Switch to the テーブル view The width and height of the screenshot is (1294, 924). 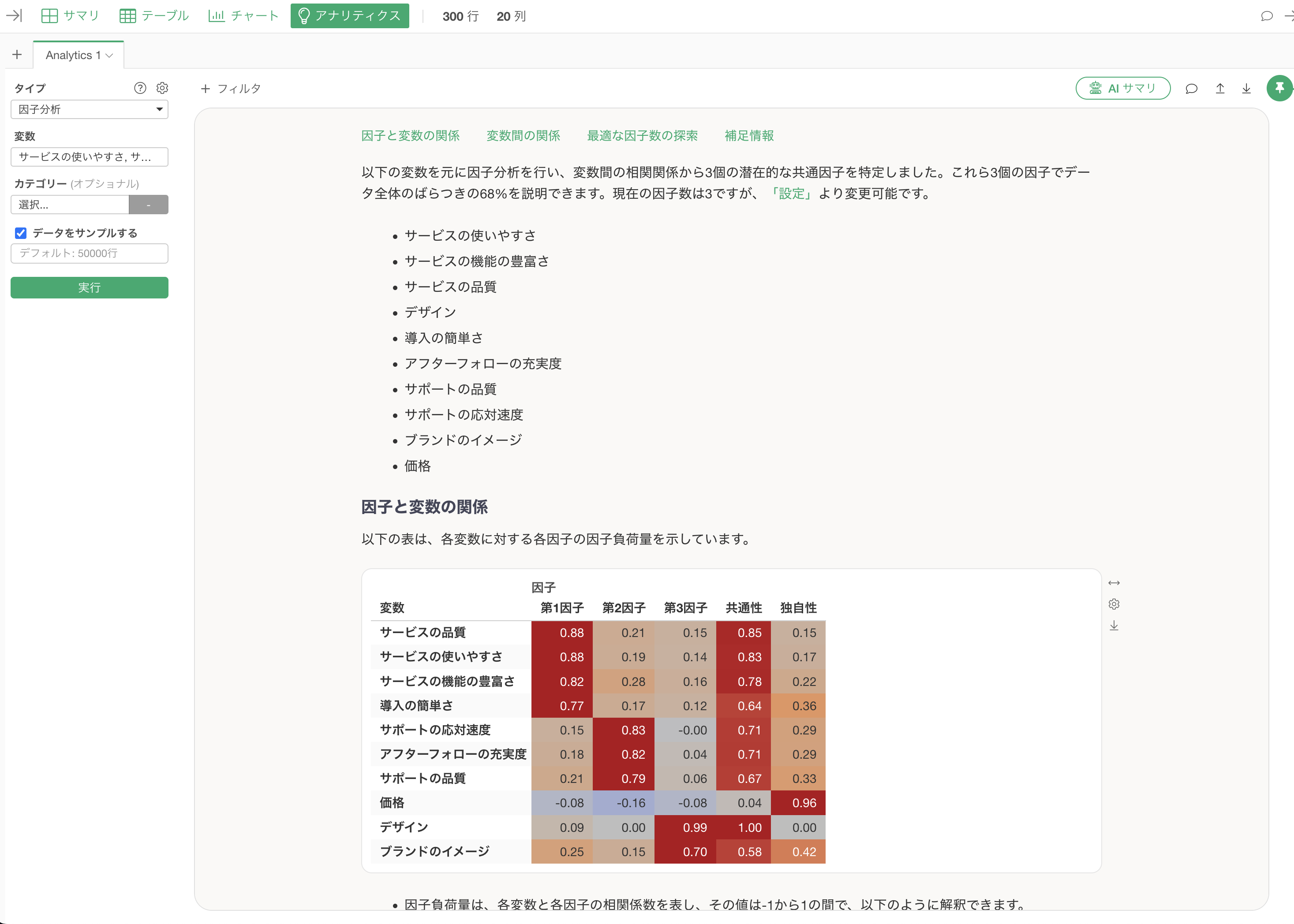pyautogui.click(x=154, y=15)
